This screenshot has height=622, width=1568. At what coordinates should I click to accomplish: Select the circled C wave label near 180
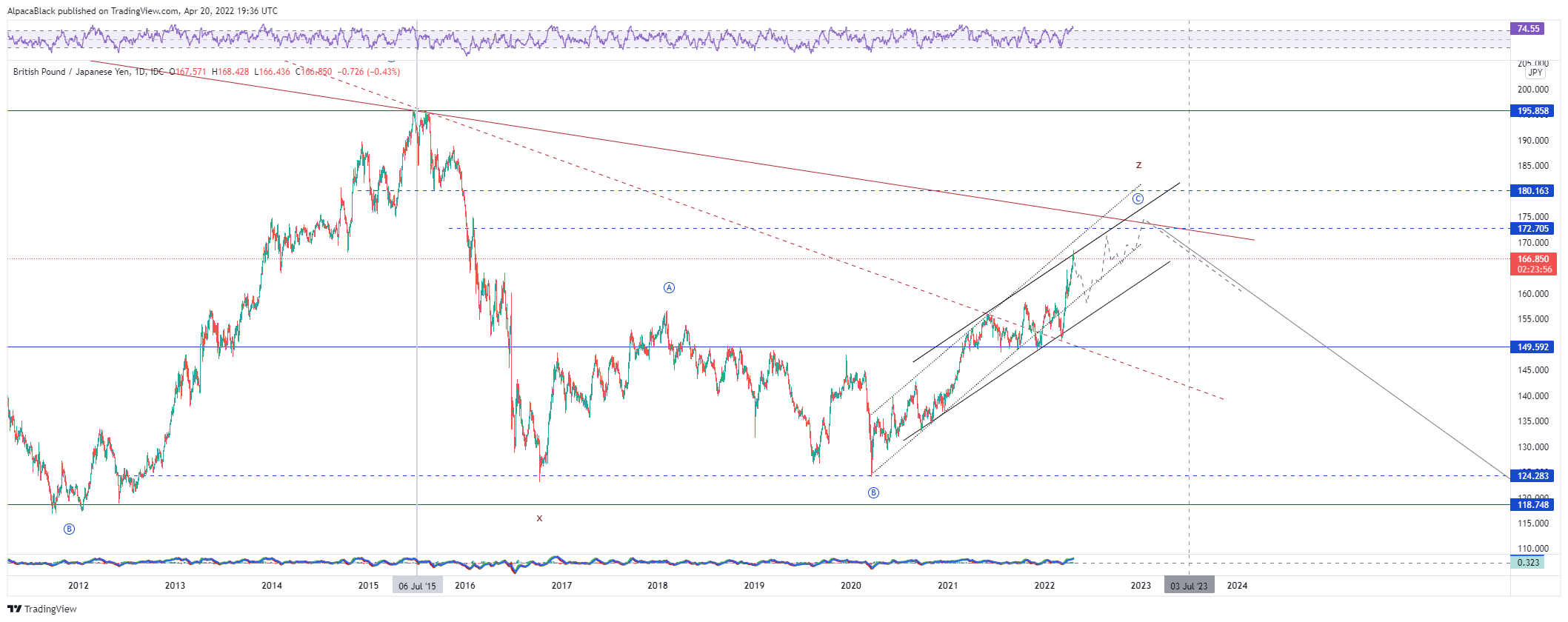(x=1138, y=198)
